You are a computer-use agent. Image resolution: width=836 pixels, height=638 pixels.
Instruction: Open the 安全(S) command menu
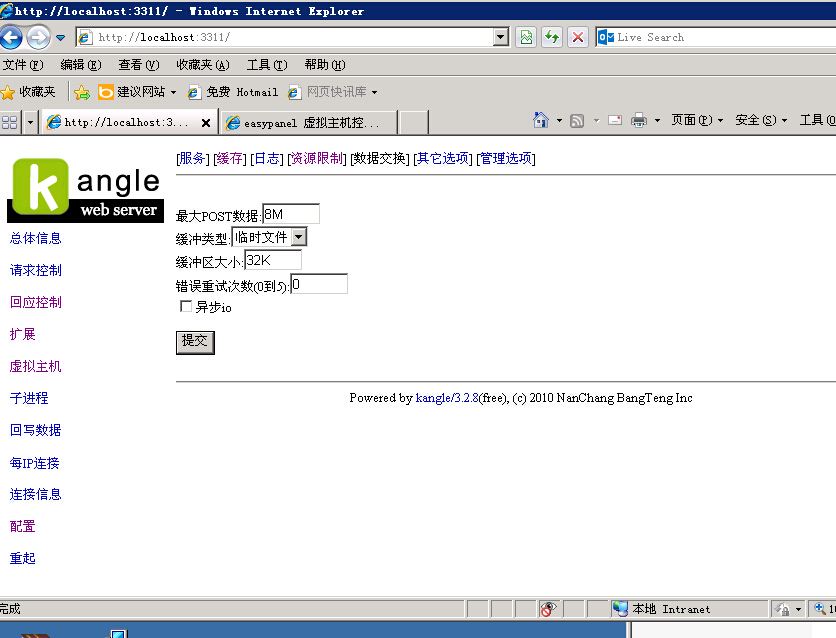point(761,120)
